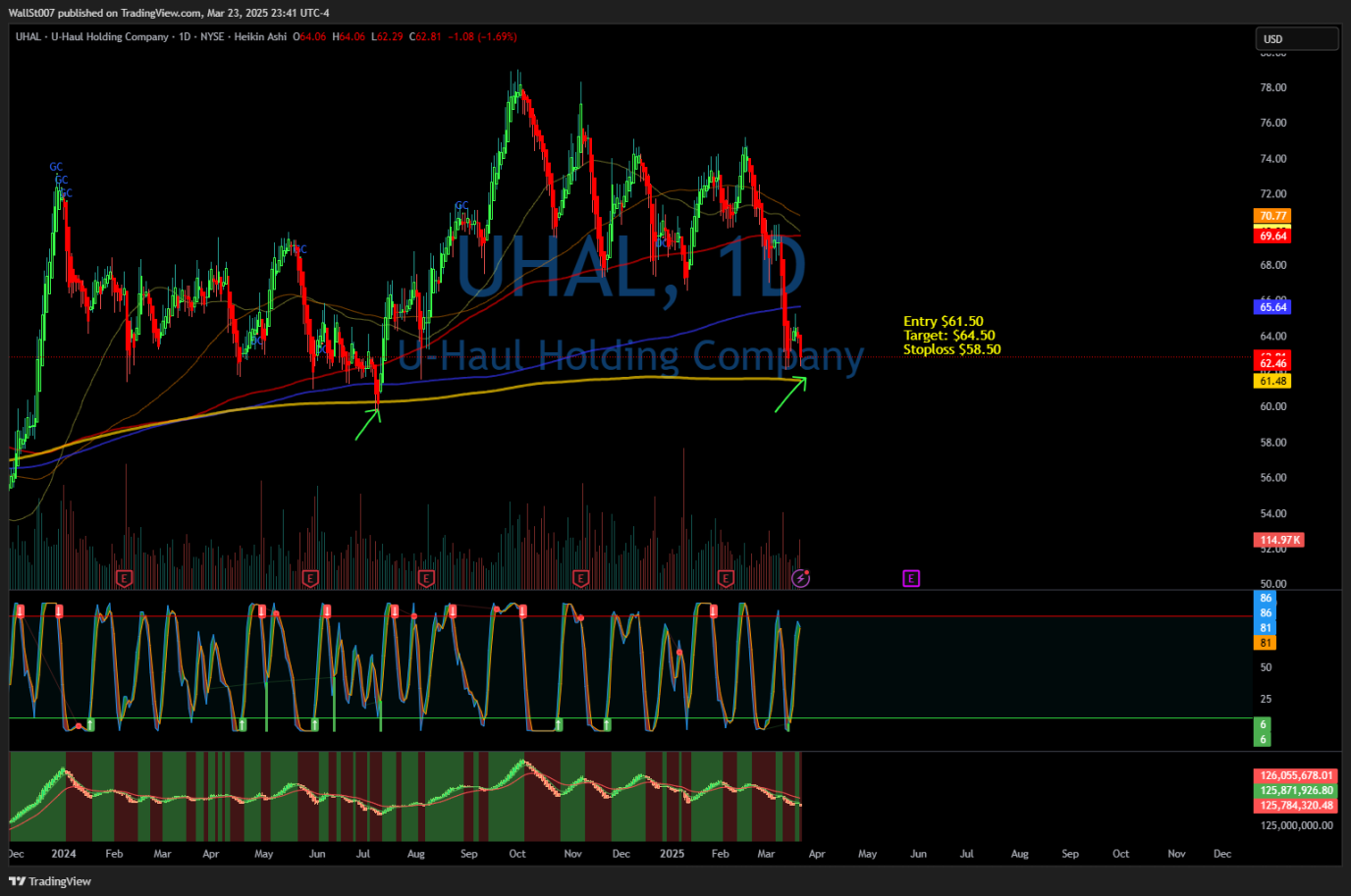Click the orange 81 stochastic value label

1266,643
